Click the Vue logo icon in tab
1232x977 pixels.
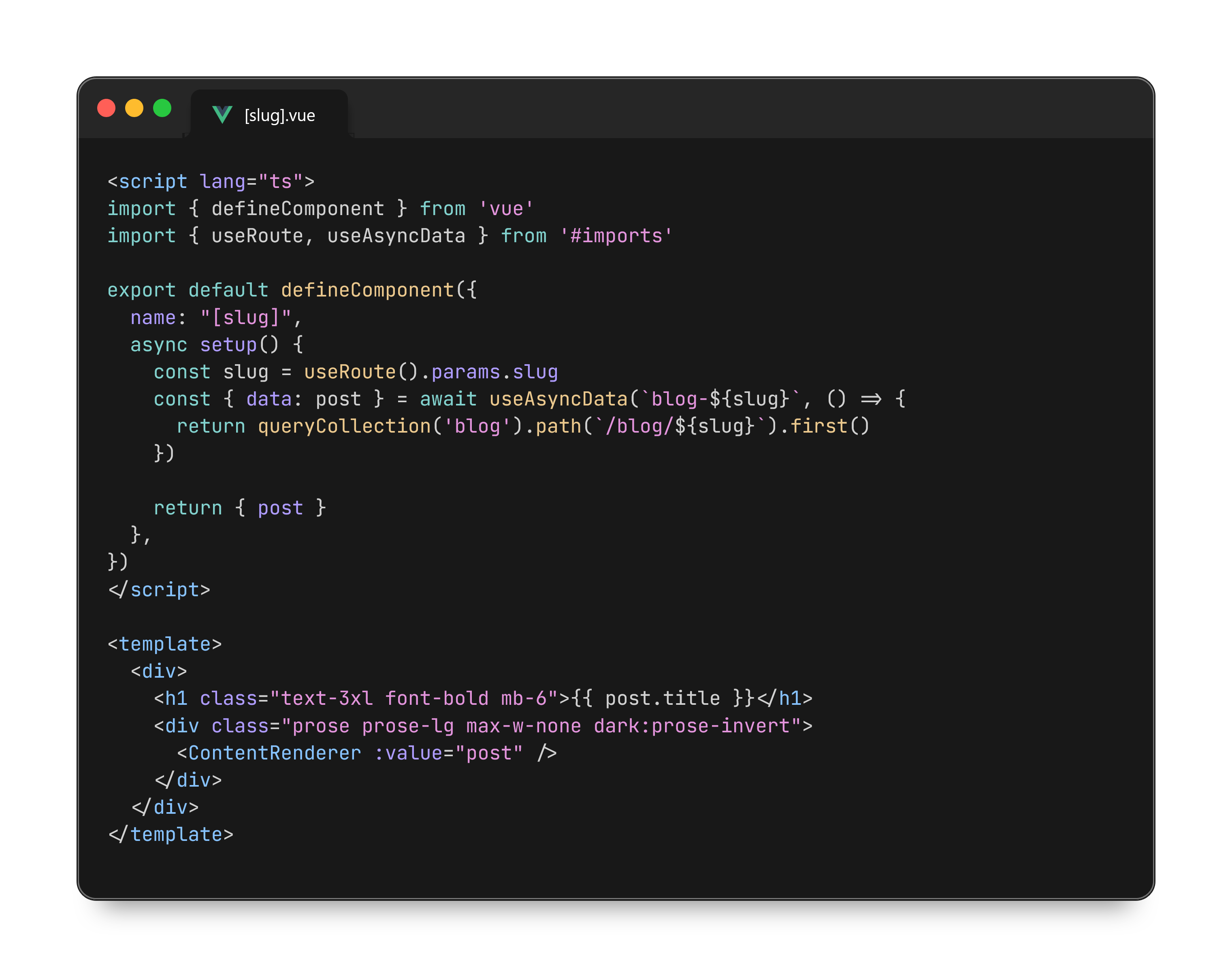pyautogui.click(x=222, y=115)
